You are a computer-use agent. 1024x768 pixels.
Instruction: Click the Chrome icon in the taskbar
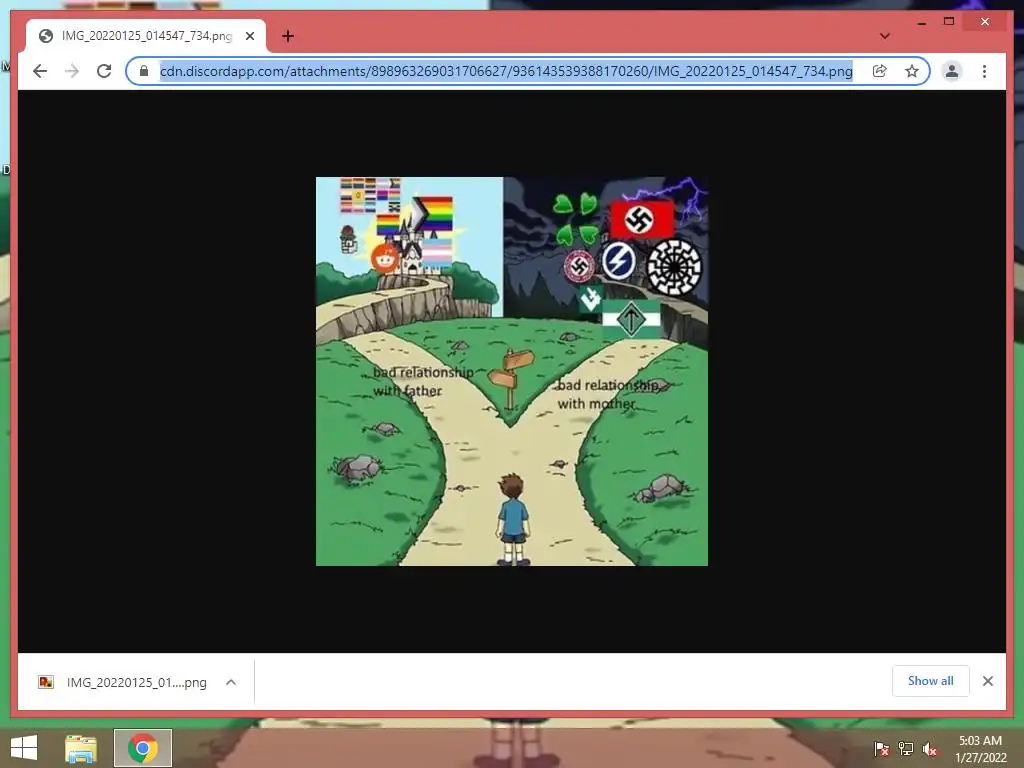pos(143,748)
